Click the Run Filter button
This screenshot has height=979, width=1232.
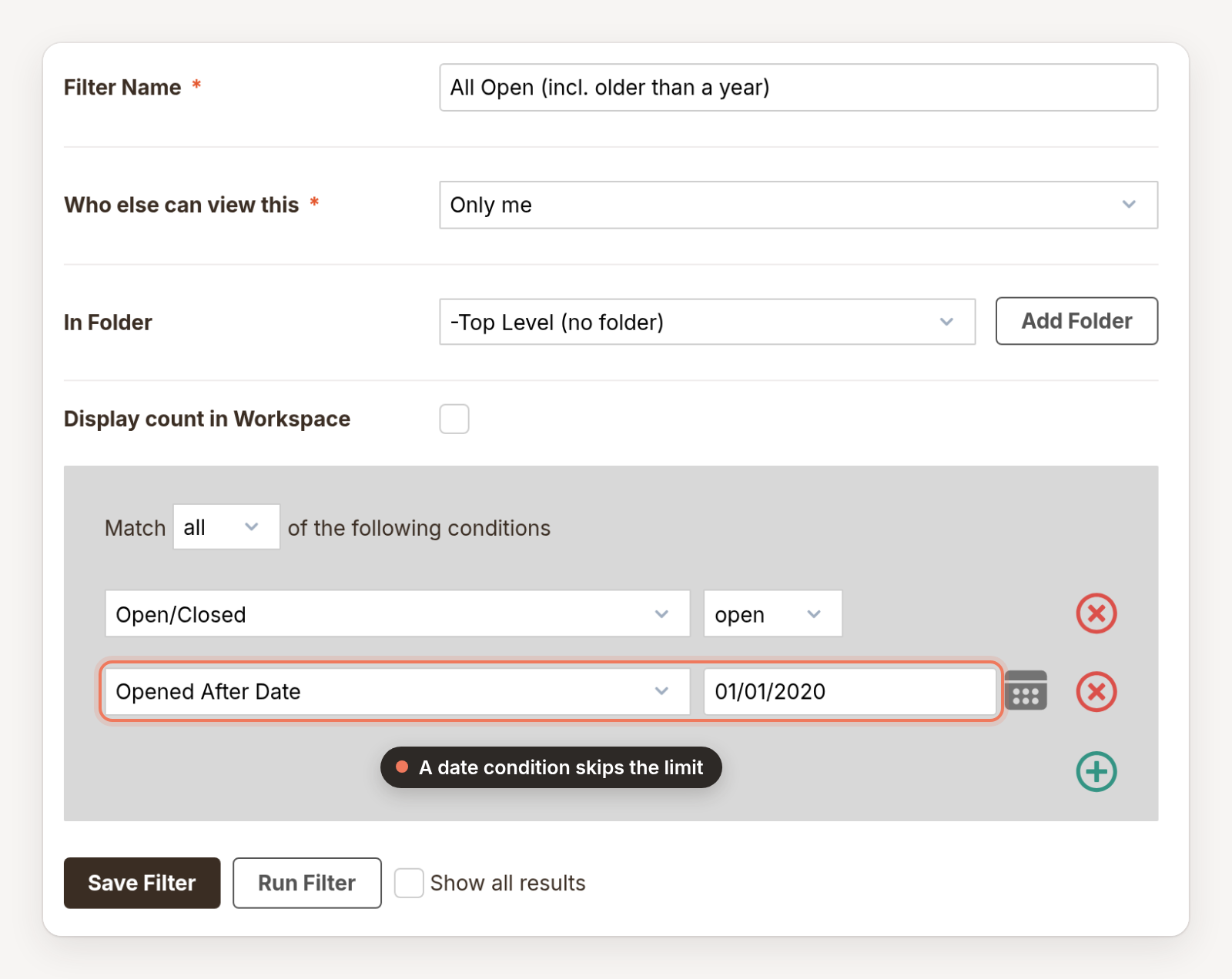click(x=307, y=883)
